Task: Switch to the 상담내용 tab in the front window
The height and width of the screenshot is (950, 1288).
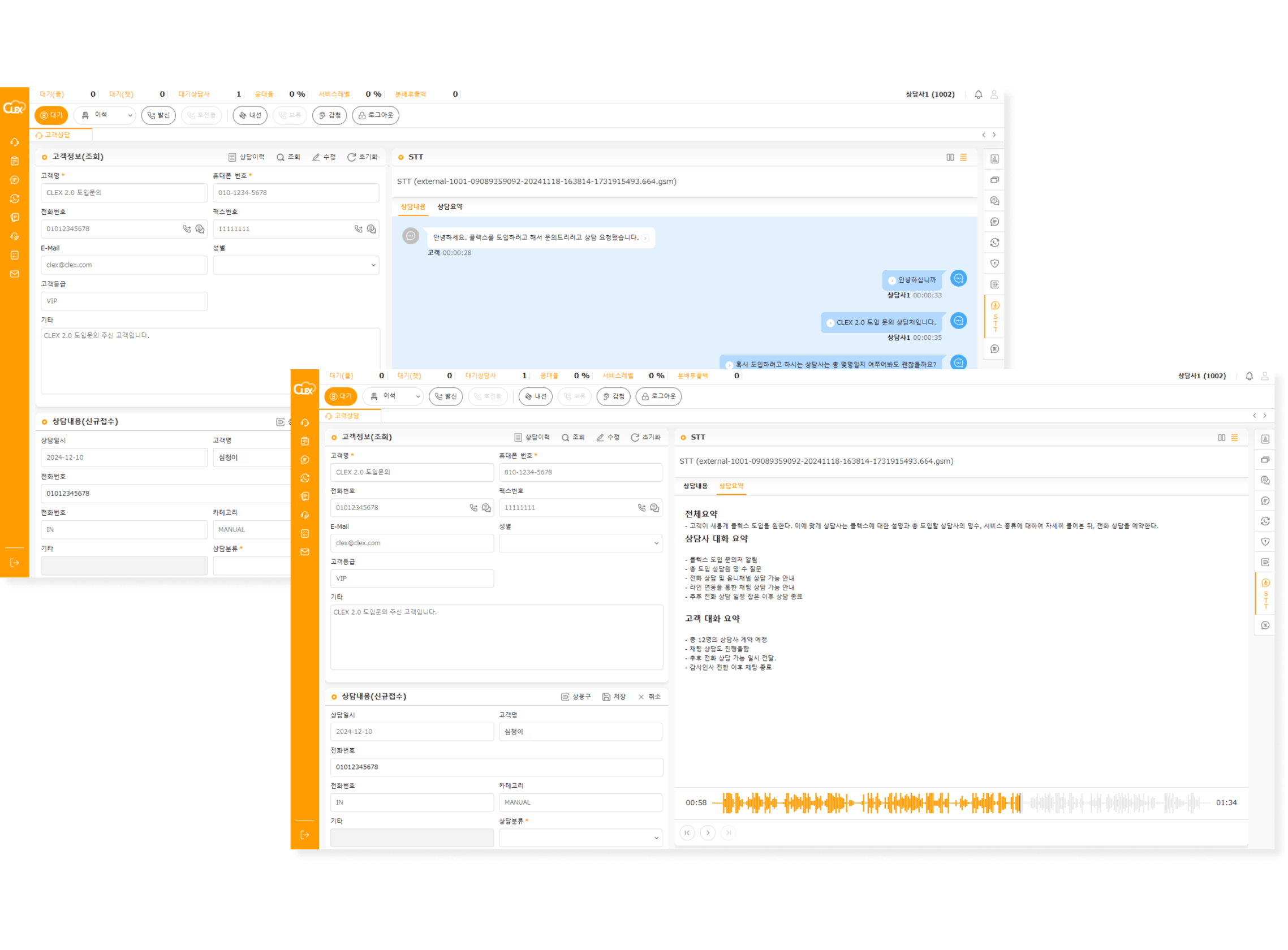Action: (x=695, y=486)
